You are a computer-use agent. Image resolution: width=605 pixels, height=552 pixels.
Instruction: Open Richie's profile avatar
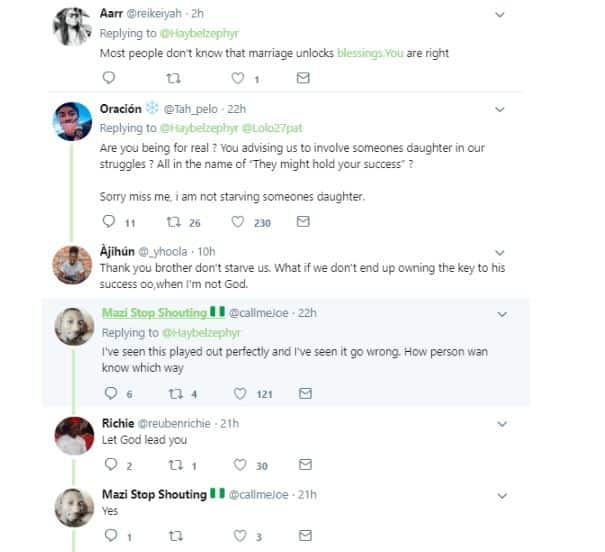click(x=74, y=436)
